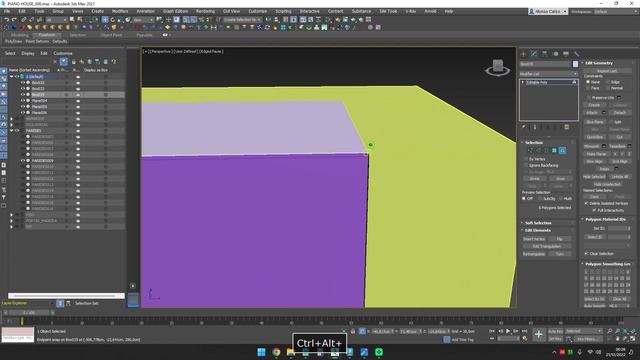Activate the Select and Move tool
Viewport: 640px width, 360px height.
coord(105,19)
